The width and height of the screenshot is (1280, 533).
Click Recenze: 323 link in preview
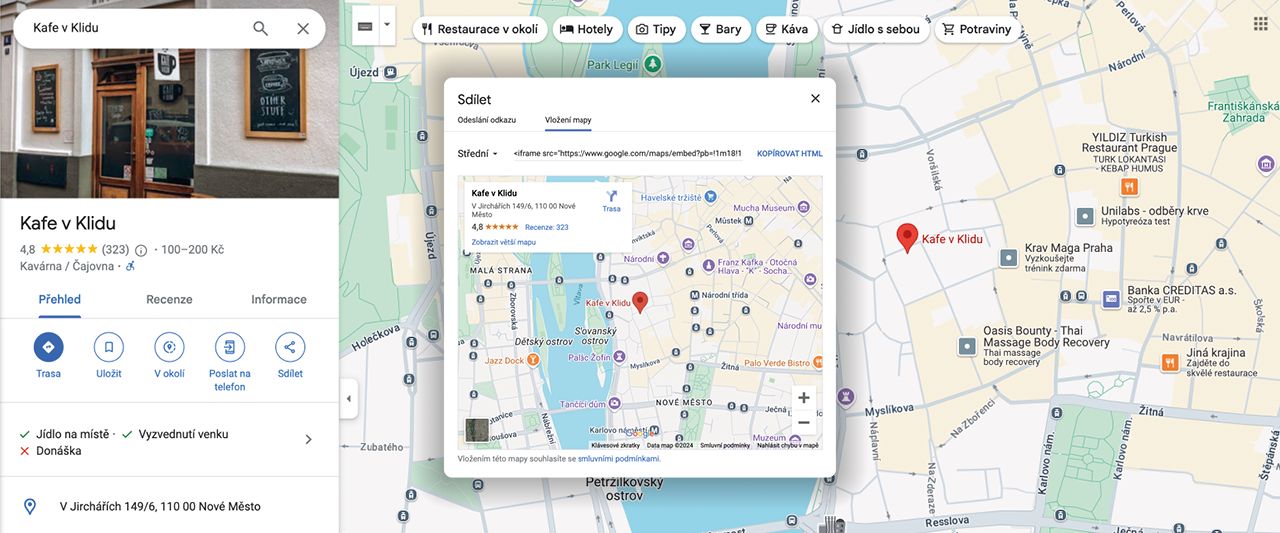point(547,228)
